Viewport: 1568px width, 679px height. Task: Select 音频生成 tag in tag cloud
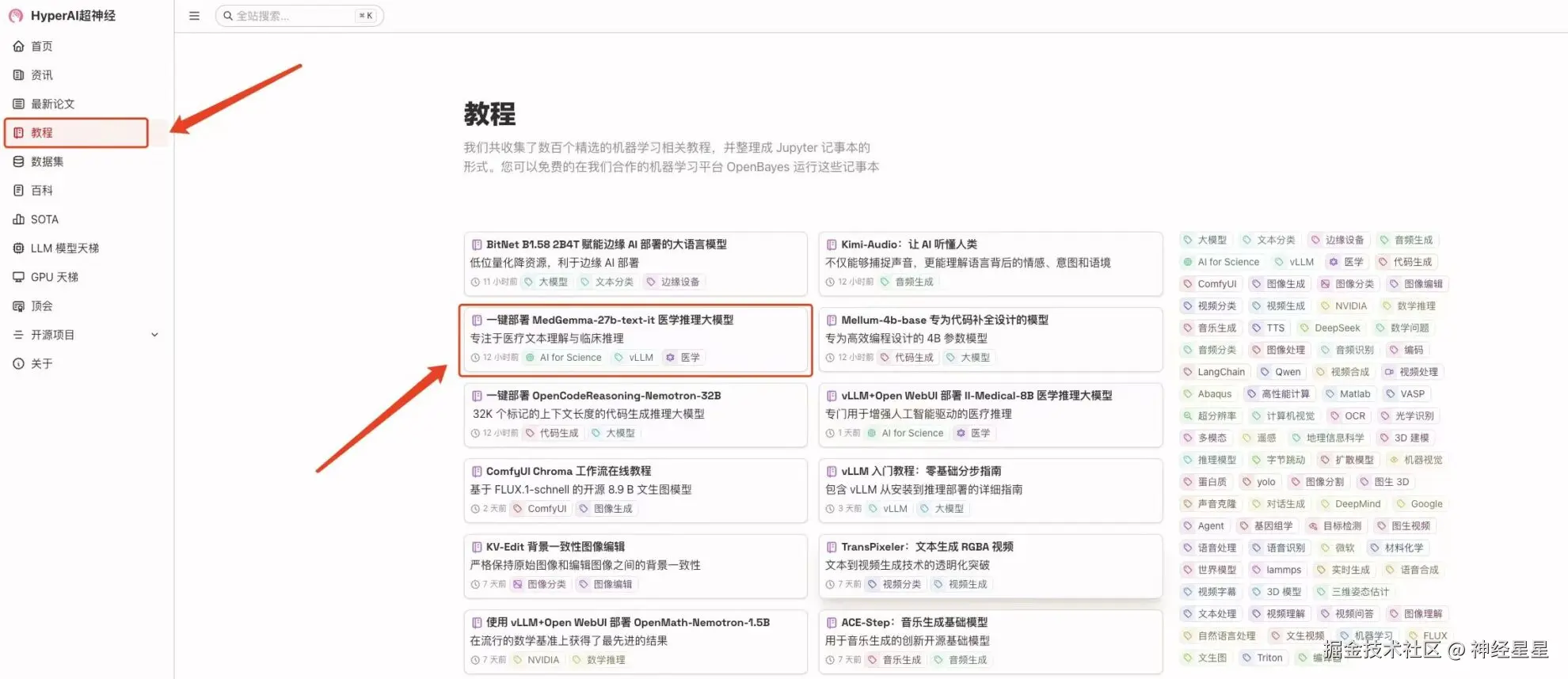click(1406, 240)
